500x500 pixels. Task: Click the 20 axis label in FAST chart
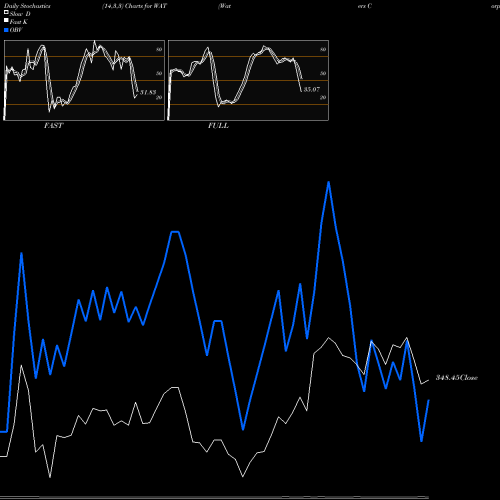coord(159,97)
